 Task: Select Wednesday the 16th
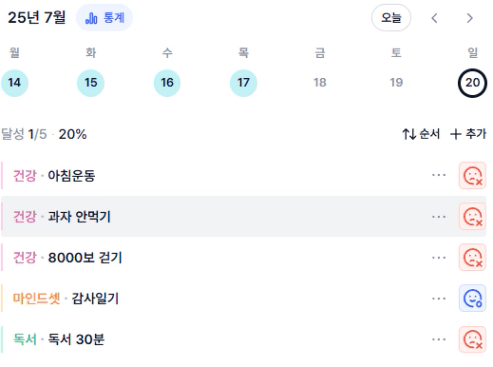coord(167,83)
